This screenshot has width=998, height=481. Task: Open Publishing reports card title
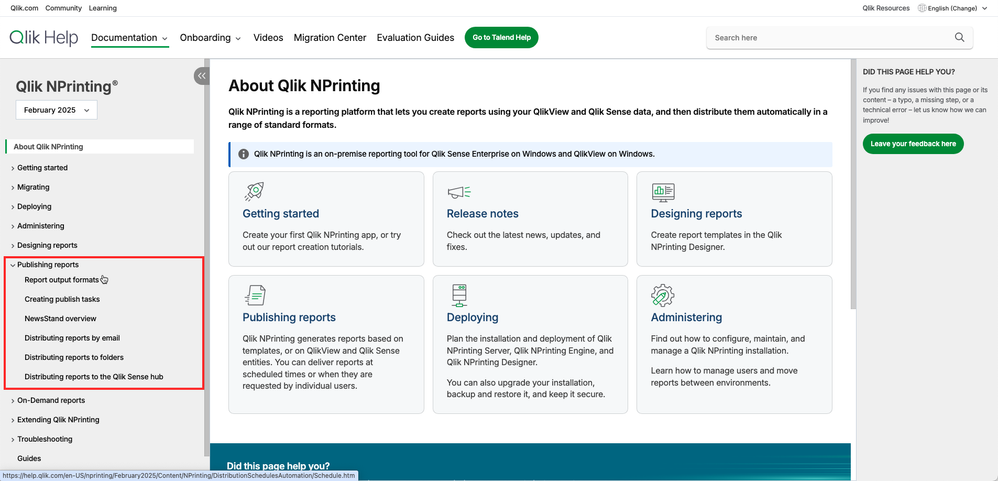click(x=289, y=317)
